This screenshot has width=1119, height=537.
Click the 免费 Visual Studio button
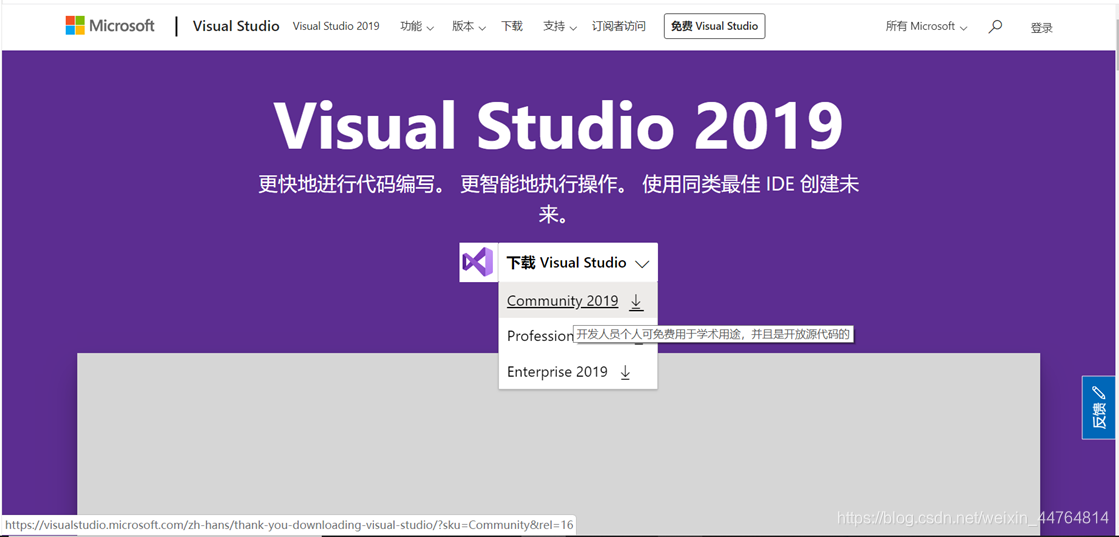point(714,26)
